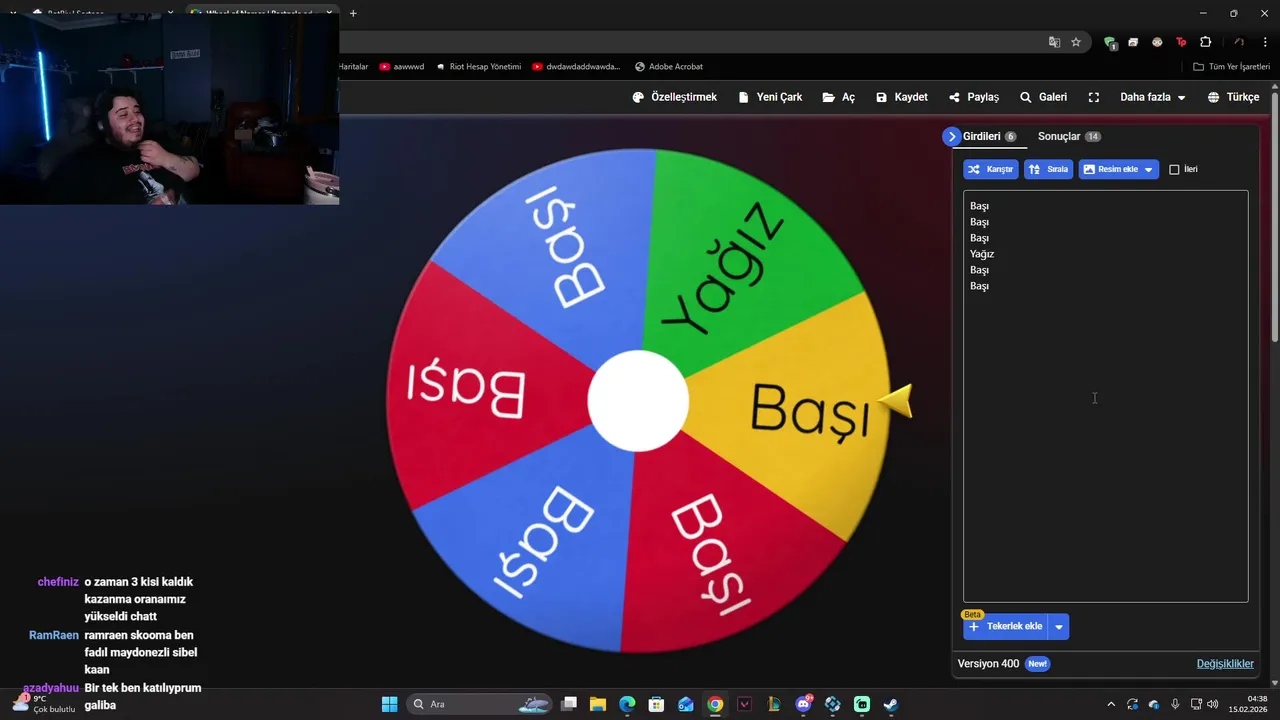
Task: Create a new wheel with Yeni Çark
Action: (x=770, y=97)
